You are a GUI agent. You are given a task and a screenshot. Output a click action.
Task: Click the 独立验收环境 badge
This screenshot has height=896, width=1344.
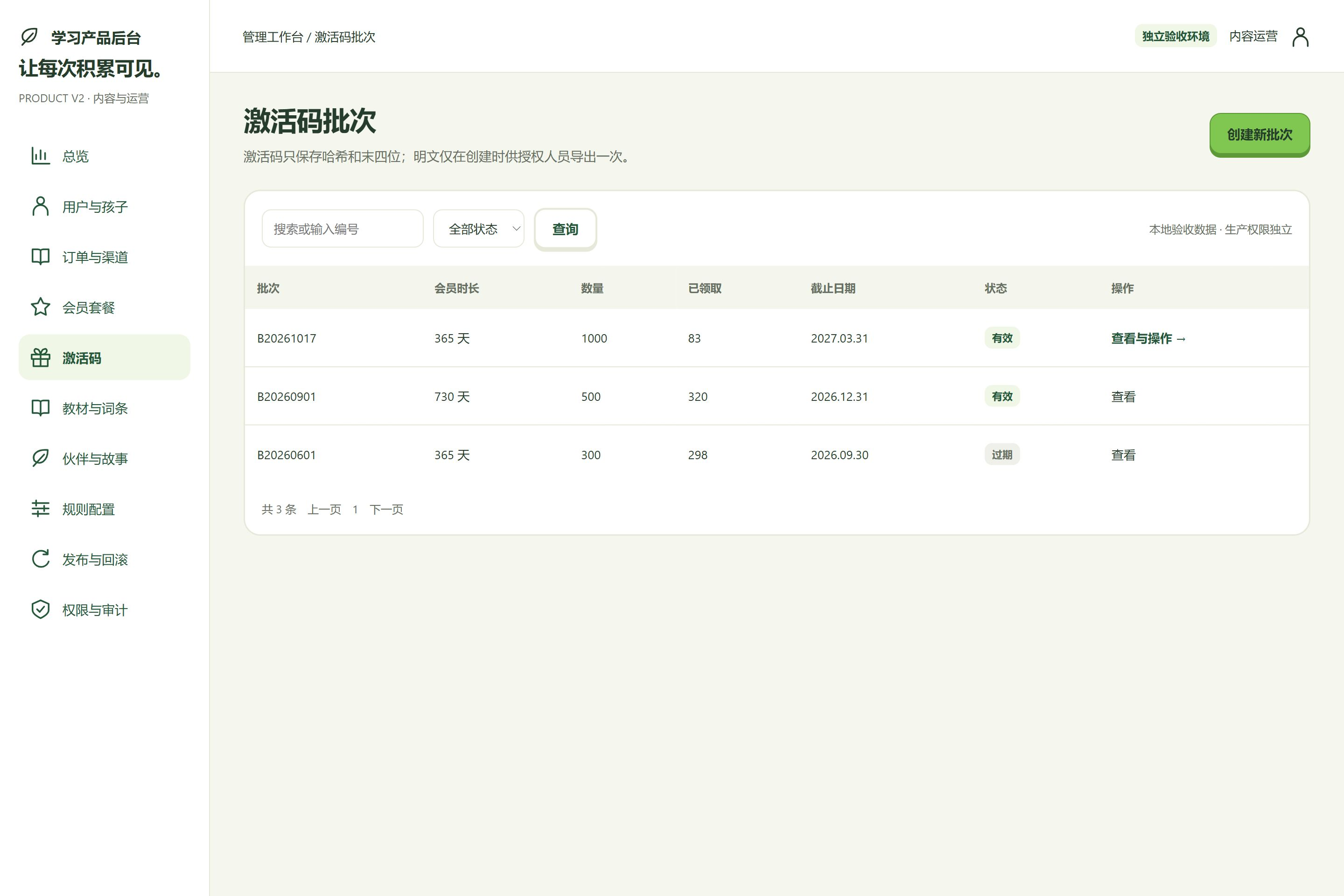tap(1176, 36)
